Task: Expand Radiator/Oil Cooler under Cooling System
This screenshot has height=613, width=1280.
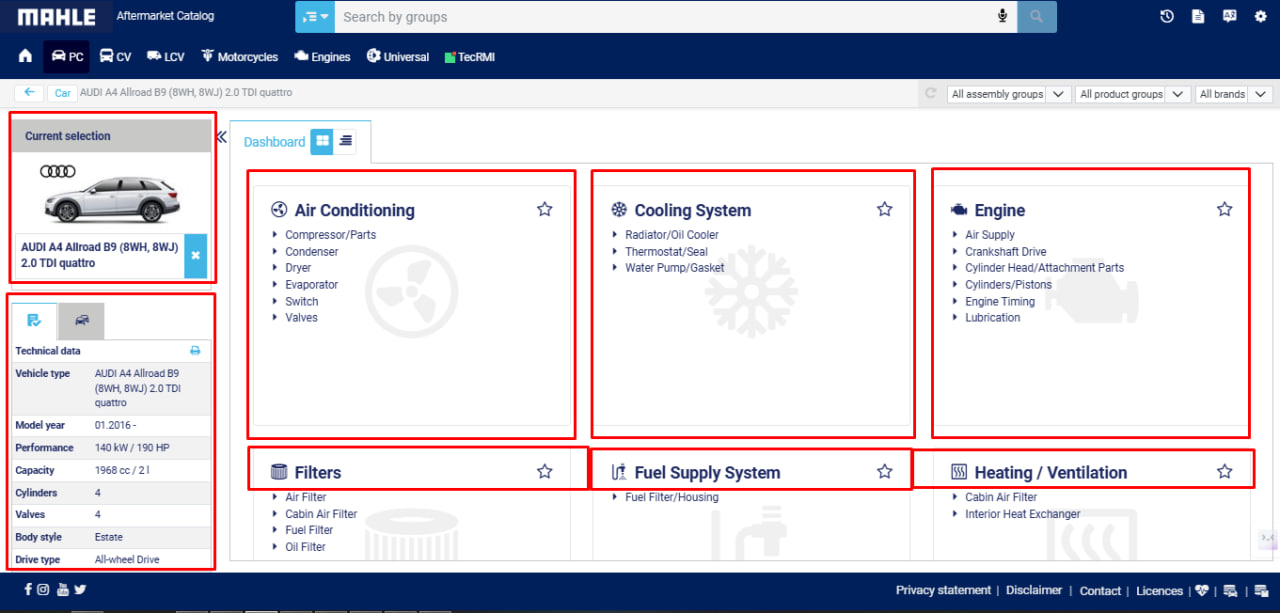Action: pyautogui.click(x=672, y=235)
